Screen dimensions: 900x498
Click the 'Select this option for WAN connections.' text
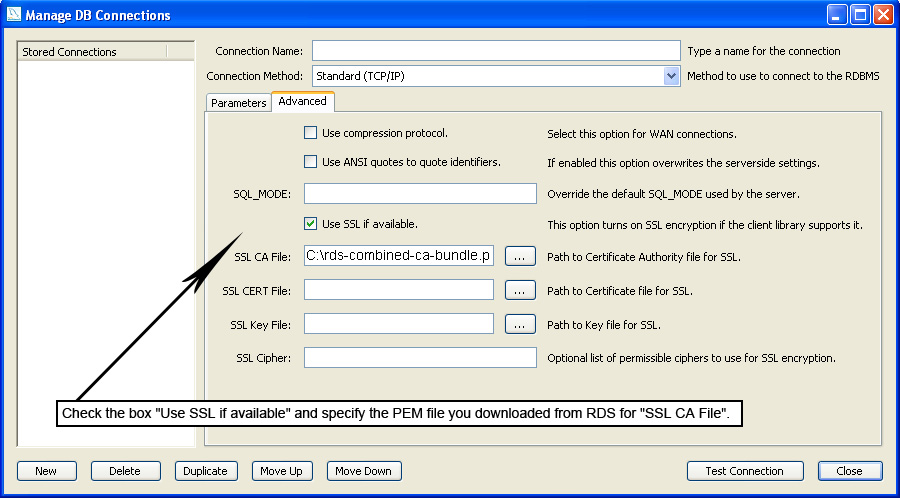642,134
